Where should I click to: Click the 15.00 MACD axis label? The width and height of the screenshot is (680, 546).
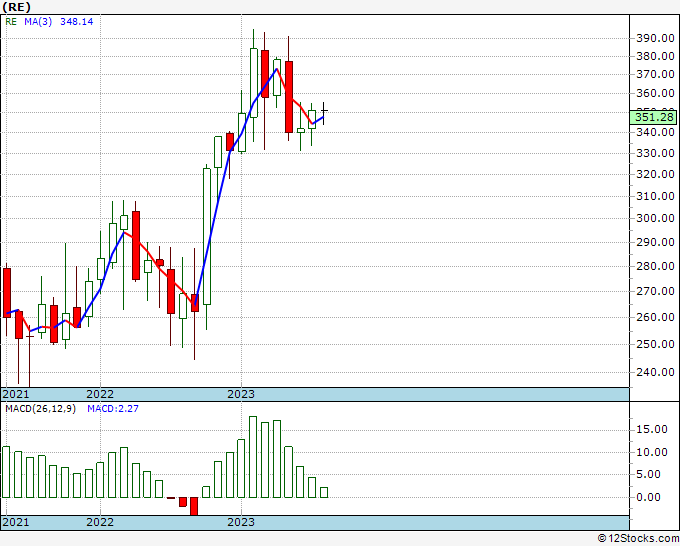(x=652, y=429)
